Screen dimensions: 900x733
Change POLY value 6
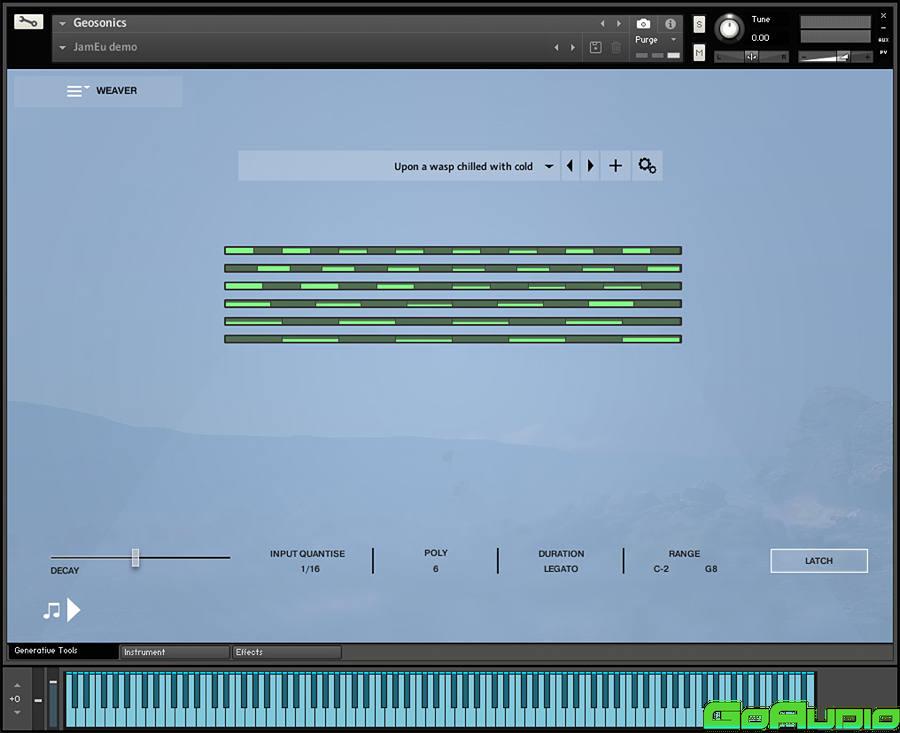click(436, 569)
